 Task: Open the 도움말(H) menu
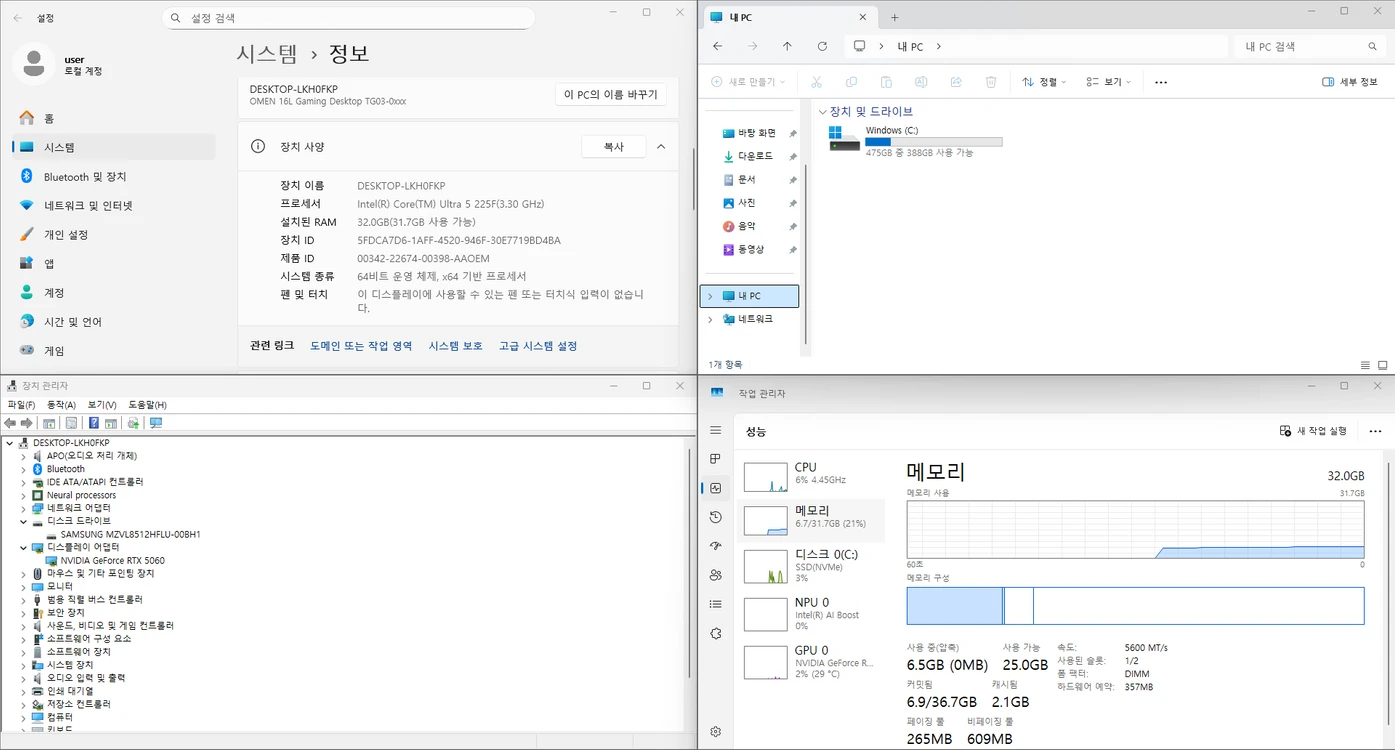click(x=148, y=405)
